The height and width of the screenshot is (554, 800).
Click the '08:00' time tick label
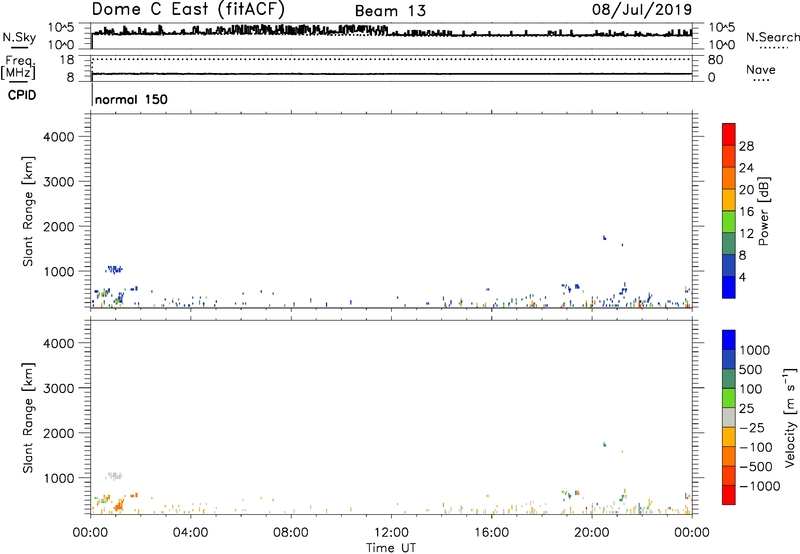click(291, 533)
